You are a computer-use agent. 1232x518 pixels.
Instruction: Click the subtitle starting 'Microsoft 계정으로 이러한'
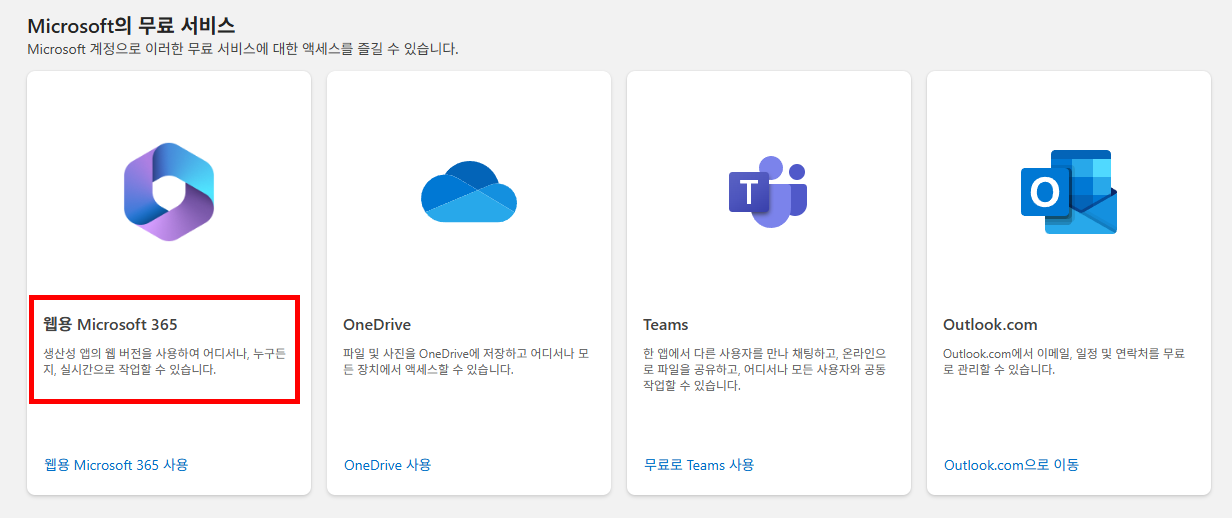point(243,49)
